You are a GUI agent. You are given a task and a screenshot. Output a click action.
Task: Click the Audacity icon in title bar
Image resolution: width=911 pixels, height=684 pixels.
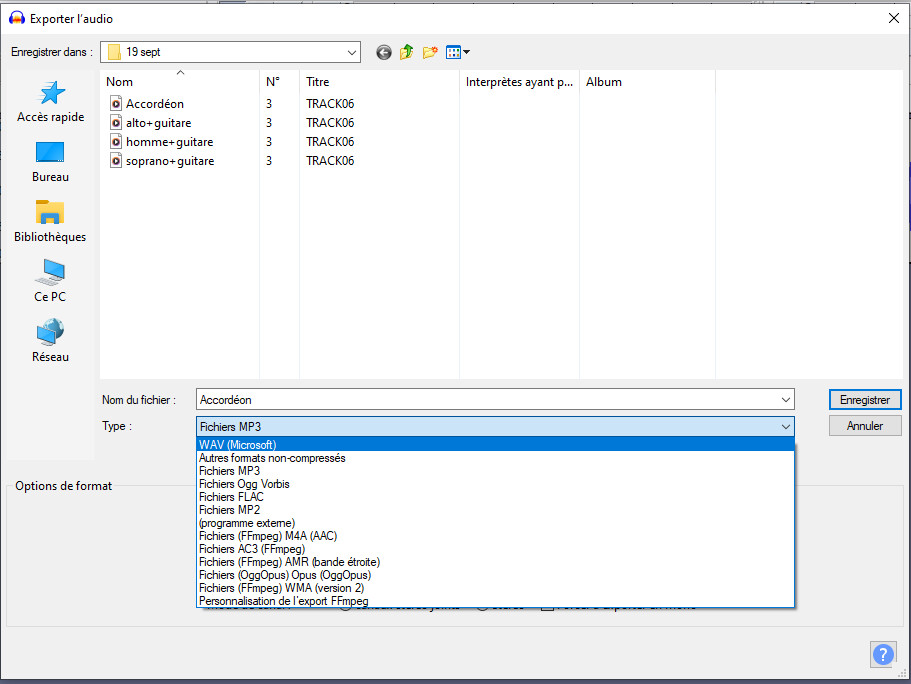(17, 18)
